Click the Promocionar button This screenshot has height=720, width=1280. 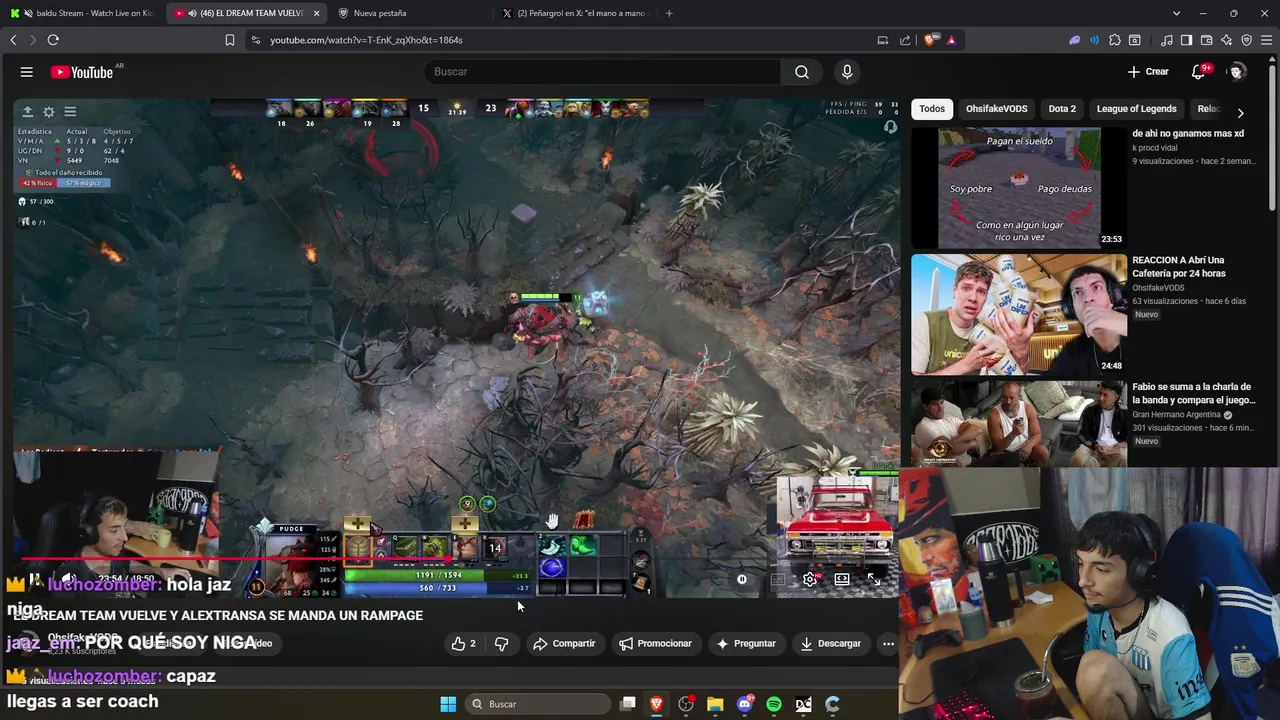[655, 644]
